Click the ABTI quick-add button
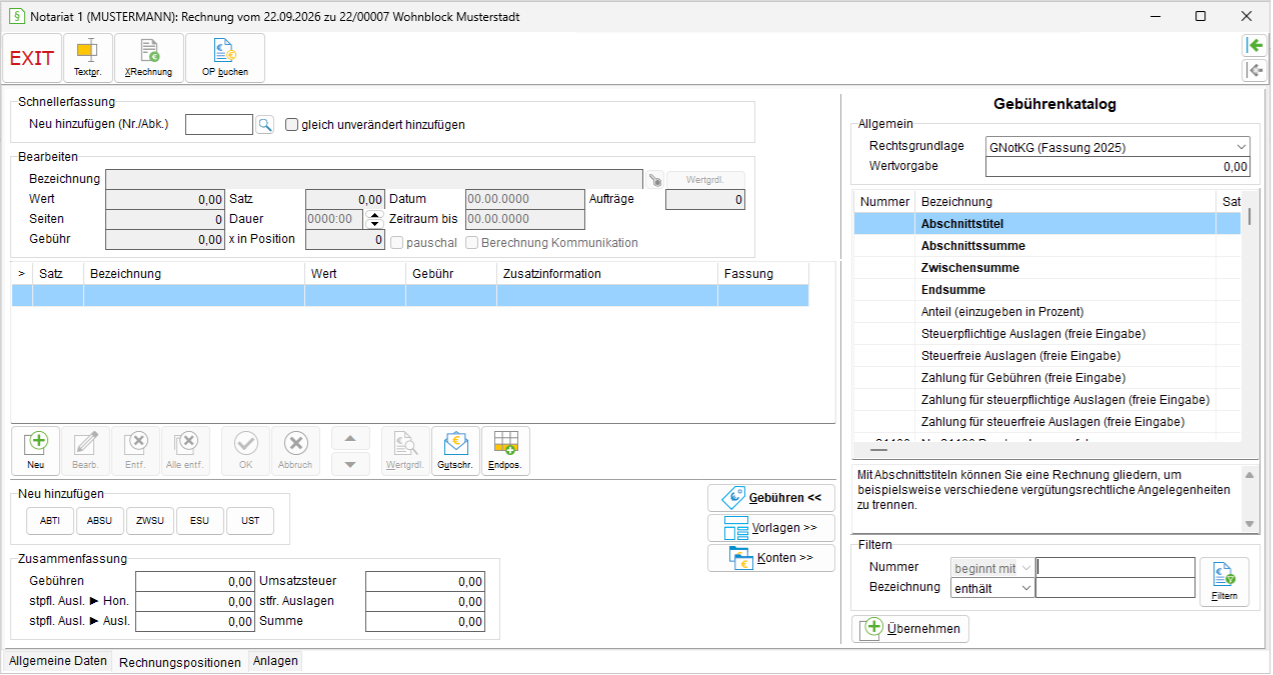The width and height of the screenshot is (1273, 675). click(x=50, y=522)
